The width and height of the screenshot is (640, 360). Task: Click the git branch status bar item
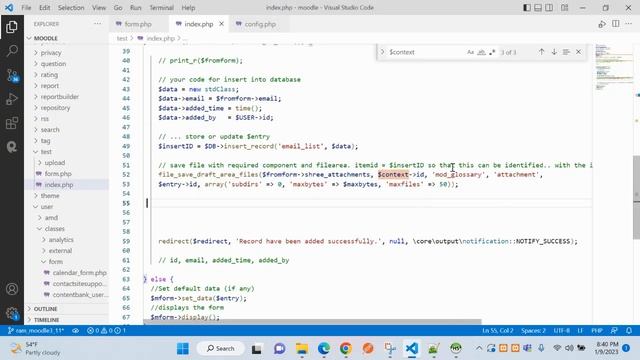pyautogui.click(x=36, y=331)
